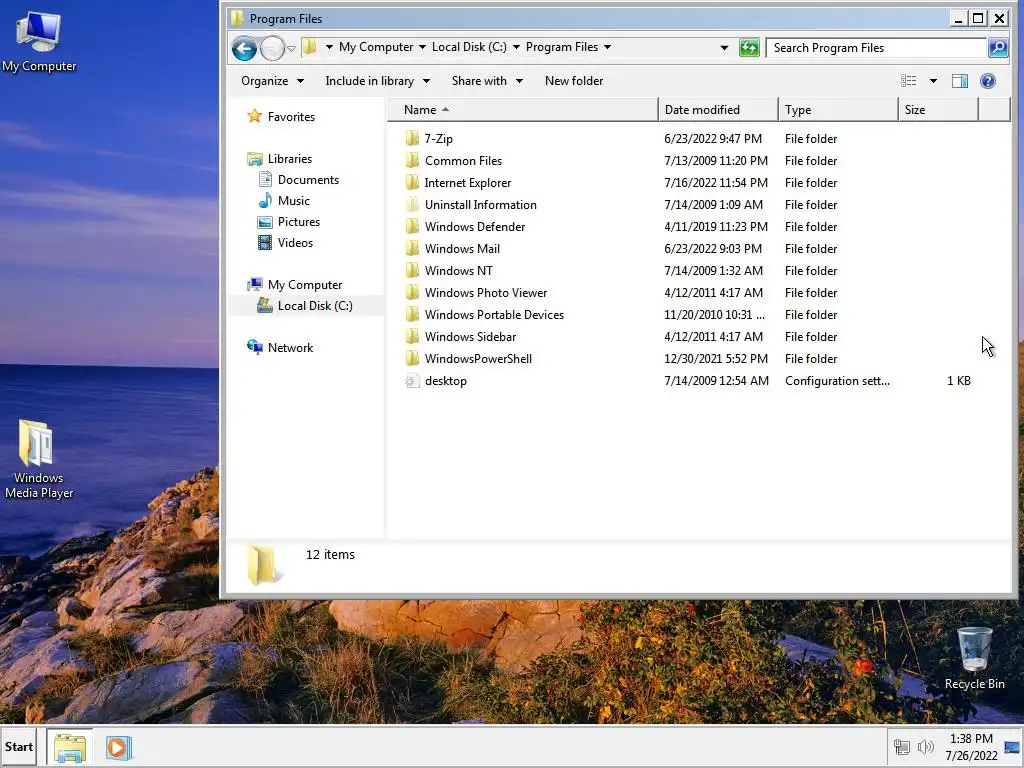Screen dimensions: 1024x768
Task: Click the Favorites star in the sidebar
Action: 254,116
